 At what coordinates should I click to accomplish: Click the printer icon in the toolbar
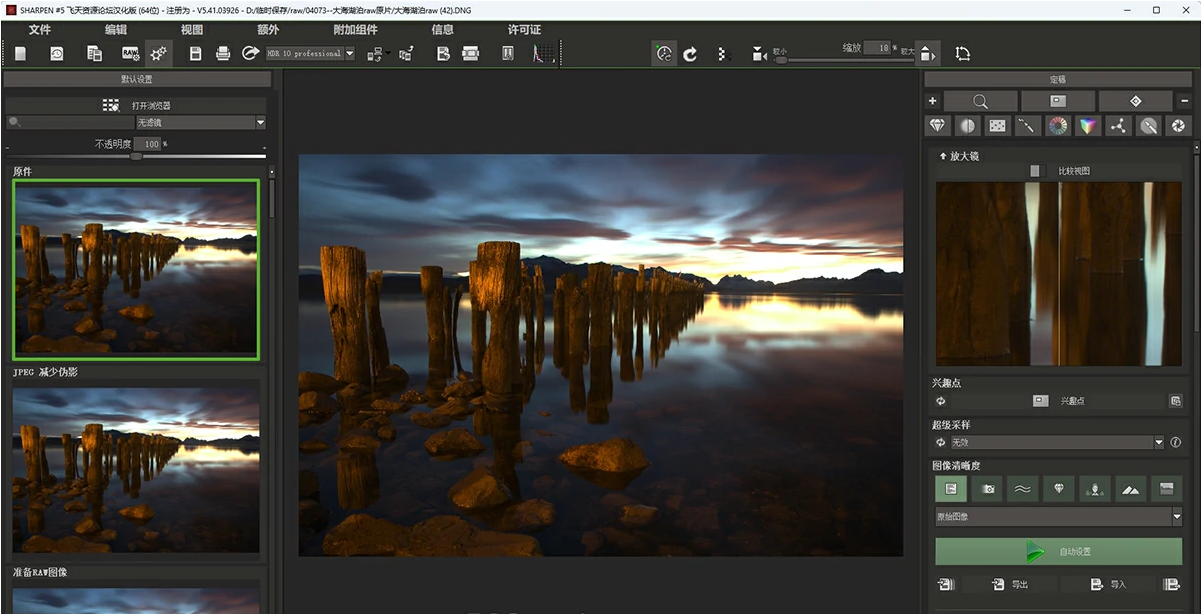[x=223, y=53]
